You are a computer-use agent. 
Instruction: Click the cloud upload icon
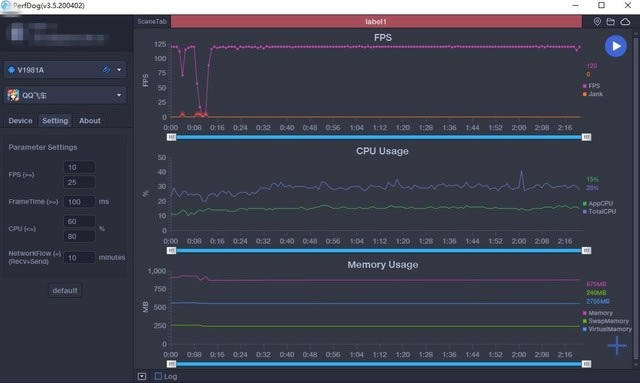tap(625, 22)
